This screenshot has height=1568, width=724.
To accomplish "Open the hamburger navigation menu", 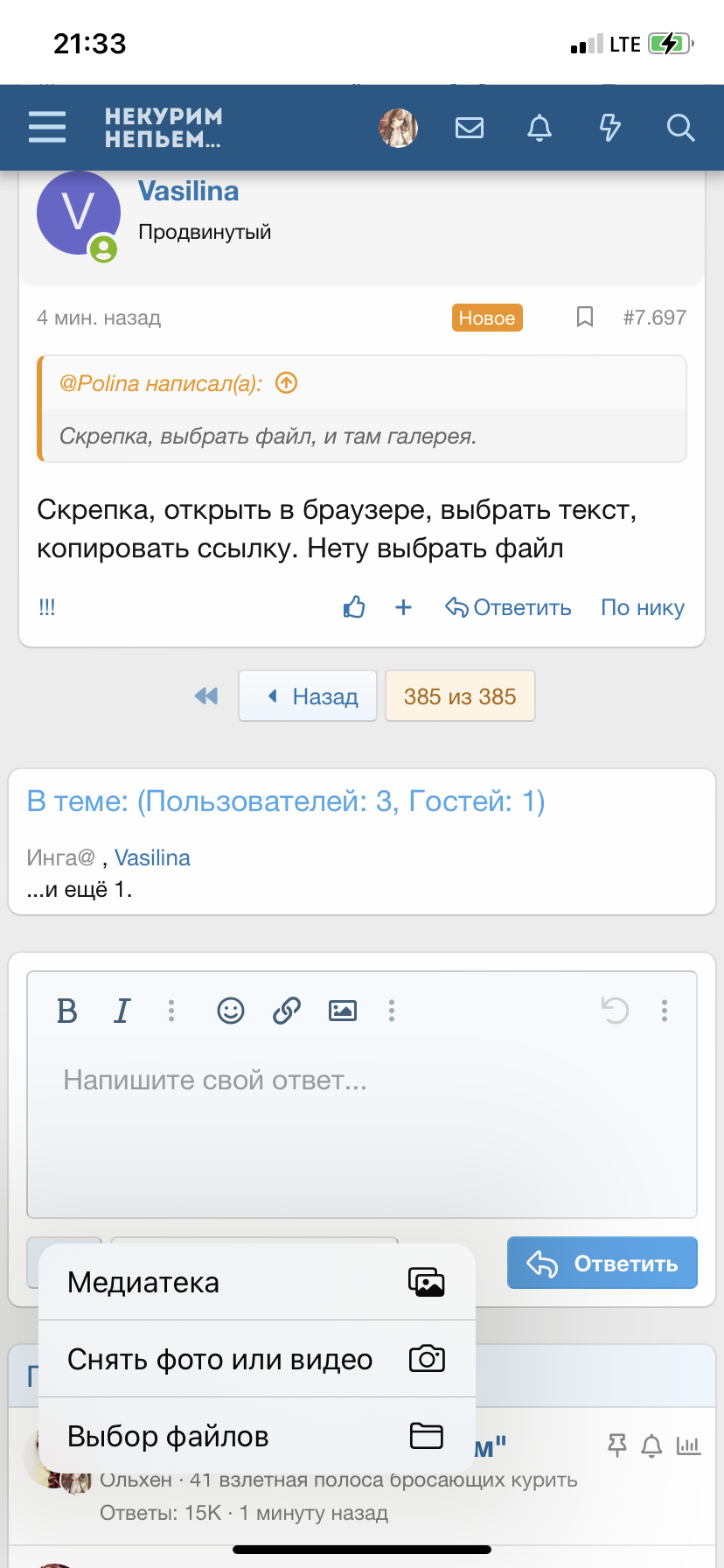I will [x=47, y=127].
